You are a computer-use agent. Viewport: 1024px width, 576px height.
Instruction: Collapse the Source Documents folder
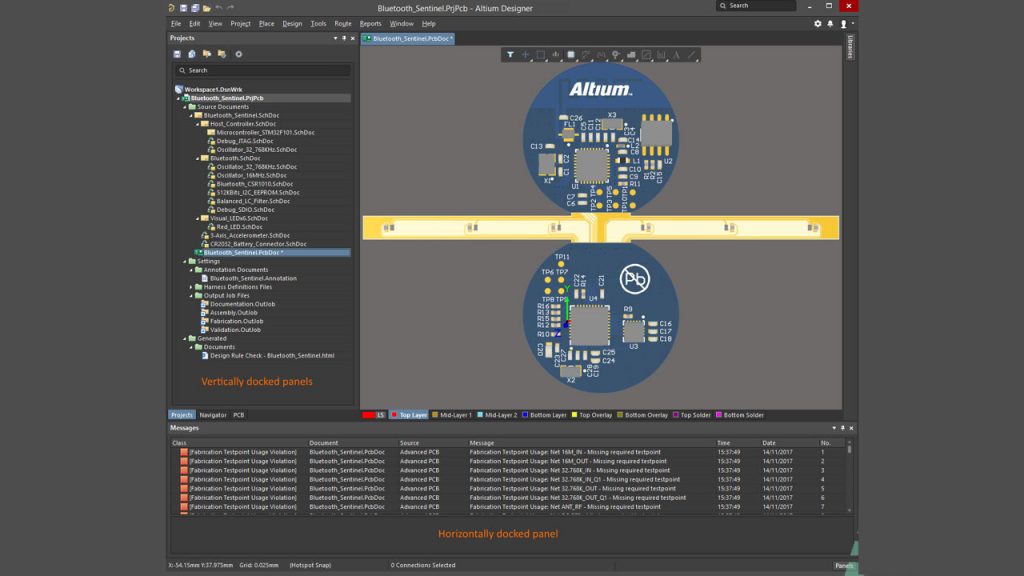[x=185, y=105]
